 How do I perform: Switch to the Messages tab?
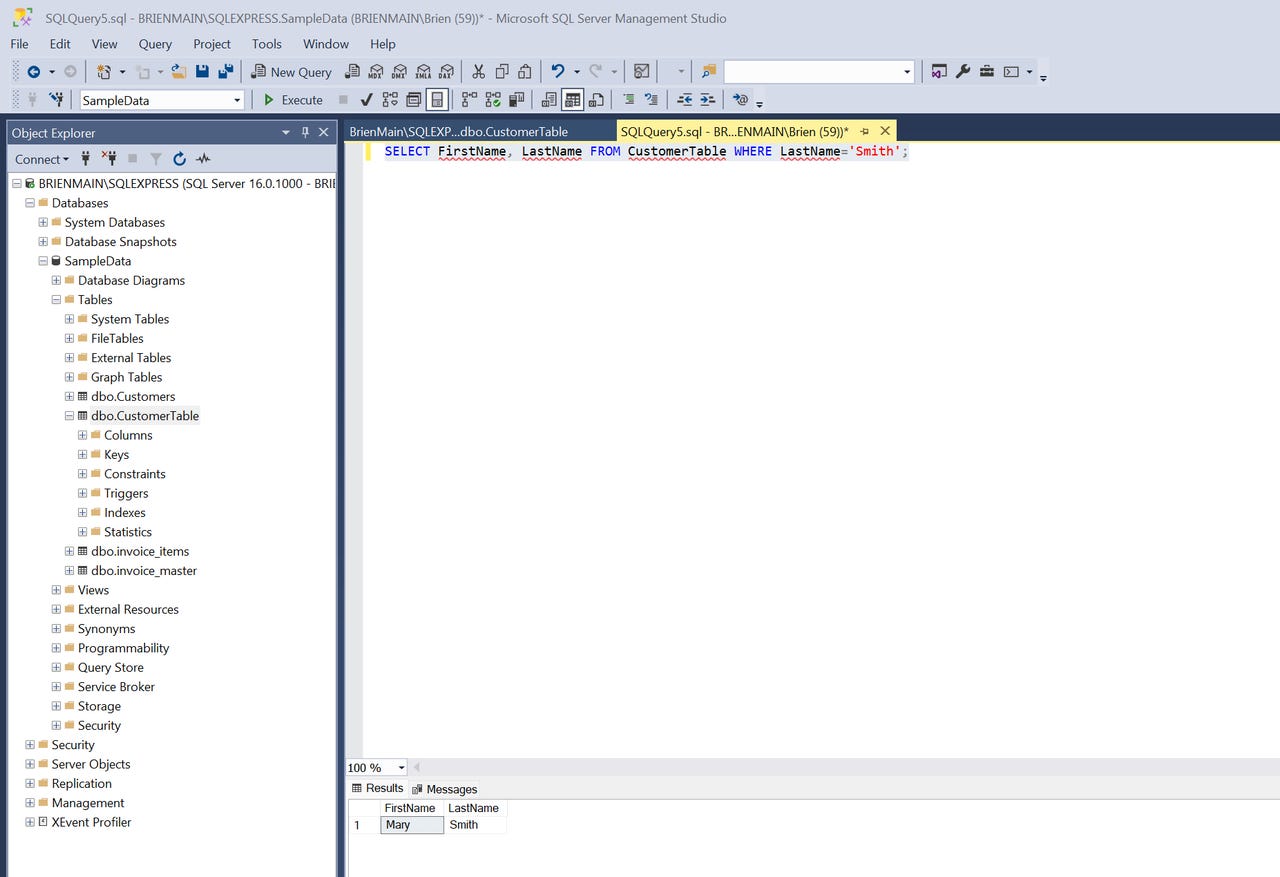coord(445,789)
